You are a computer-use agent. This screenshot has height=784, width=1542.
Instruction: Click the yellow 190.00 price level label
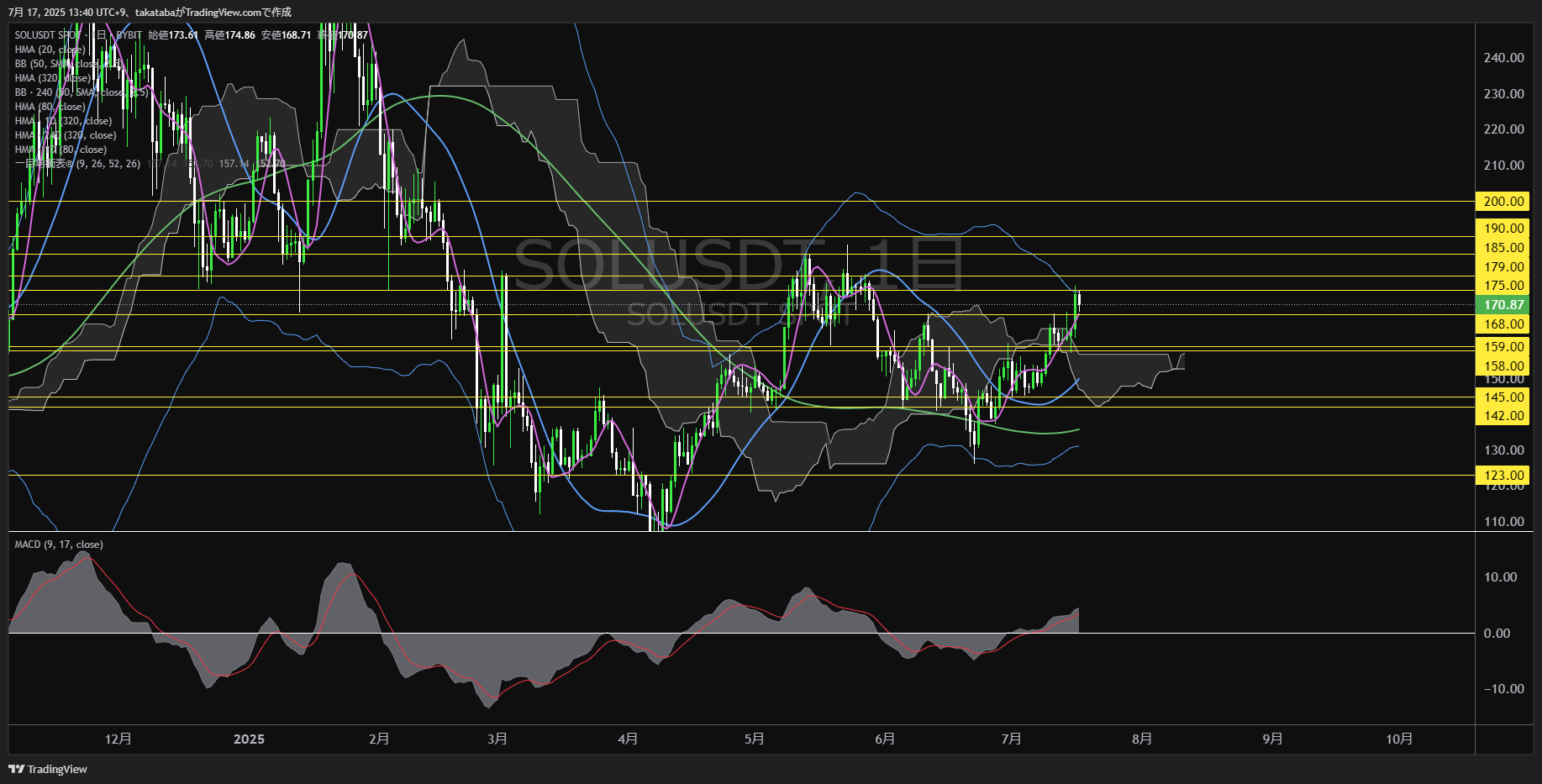point(1503,229)
